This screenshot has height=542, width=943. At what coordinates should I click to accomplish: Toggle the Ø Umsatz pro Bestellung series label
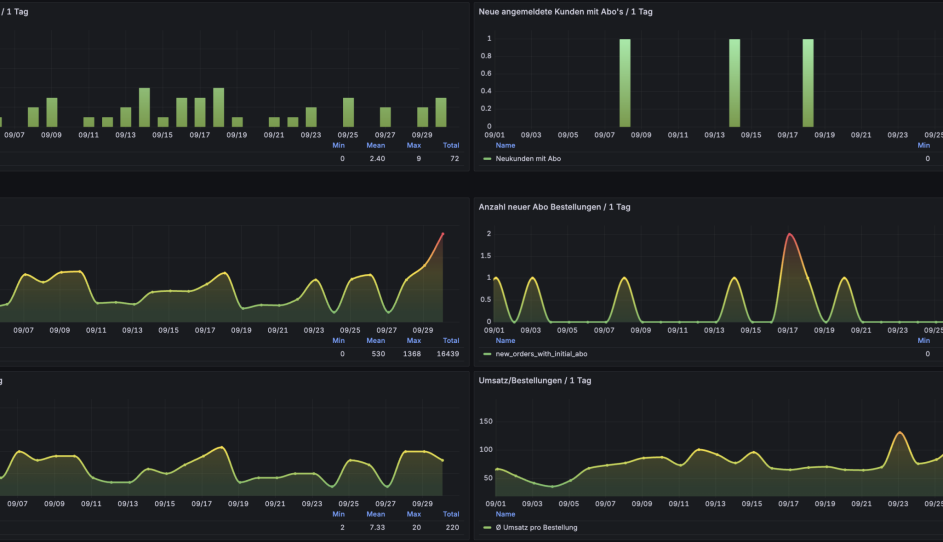click(536, 527)
